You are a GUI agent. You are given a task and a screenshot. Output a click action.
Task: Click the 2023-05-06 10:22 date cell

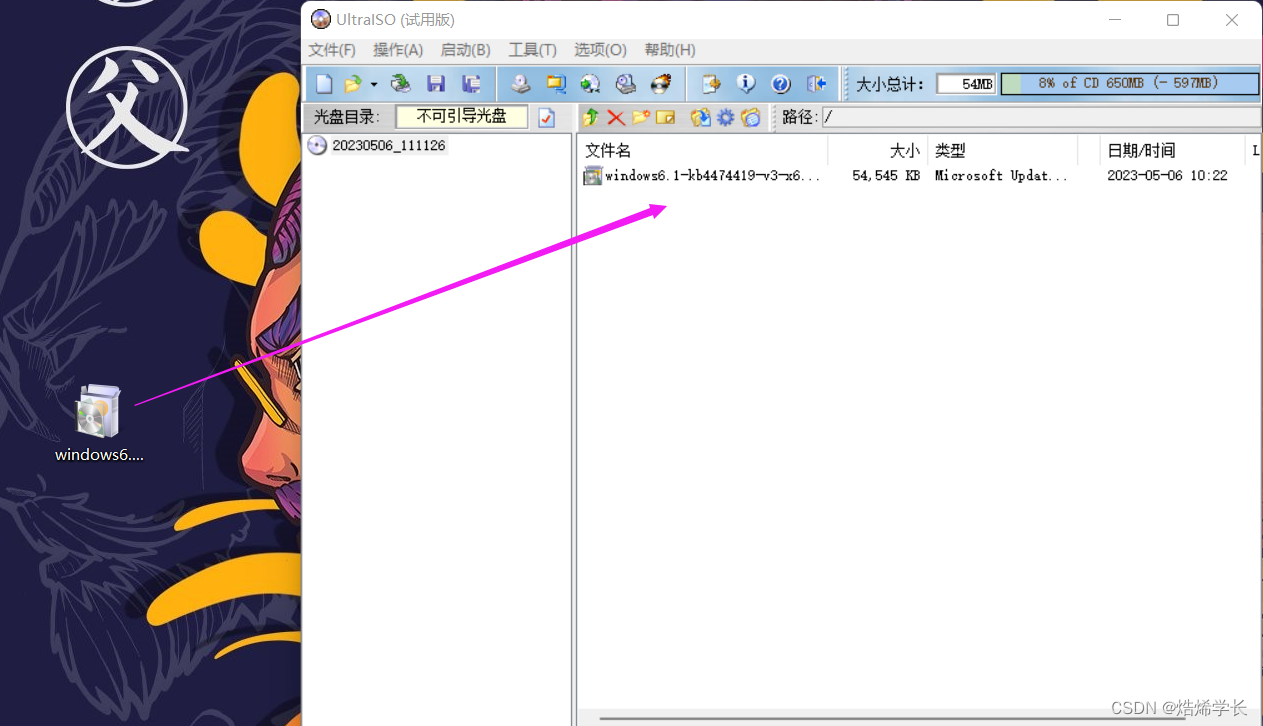click(x=1167, y=176)
